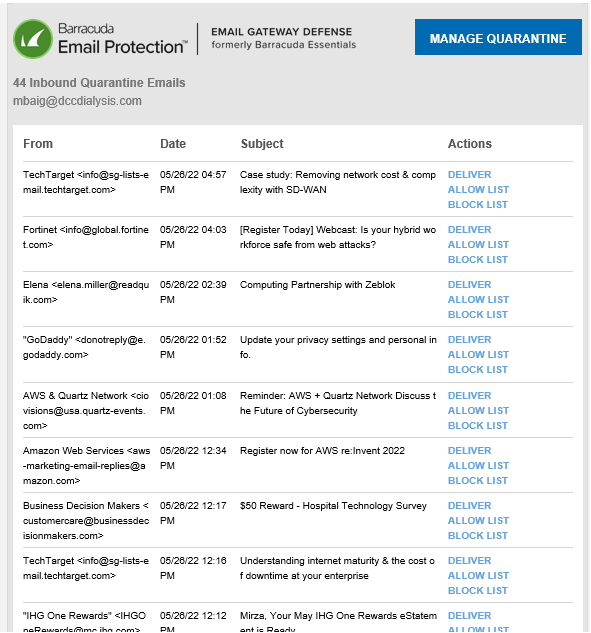Screen dimensions: 591x633
Task: Add Fortinet sender to the allow list
Action: tap(478, 245)
